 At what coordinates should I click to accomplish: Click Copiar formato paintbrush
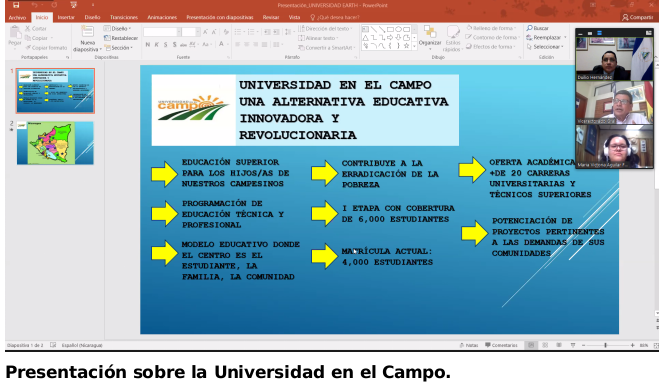(x=28, y=48)
